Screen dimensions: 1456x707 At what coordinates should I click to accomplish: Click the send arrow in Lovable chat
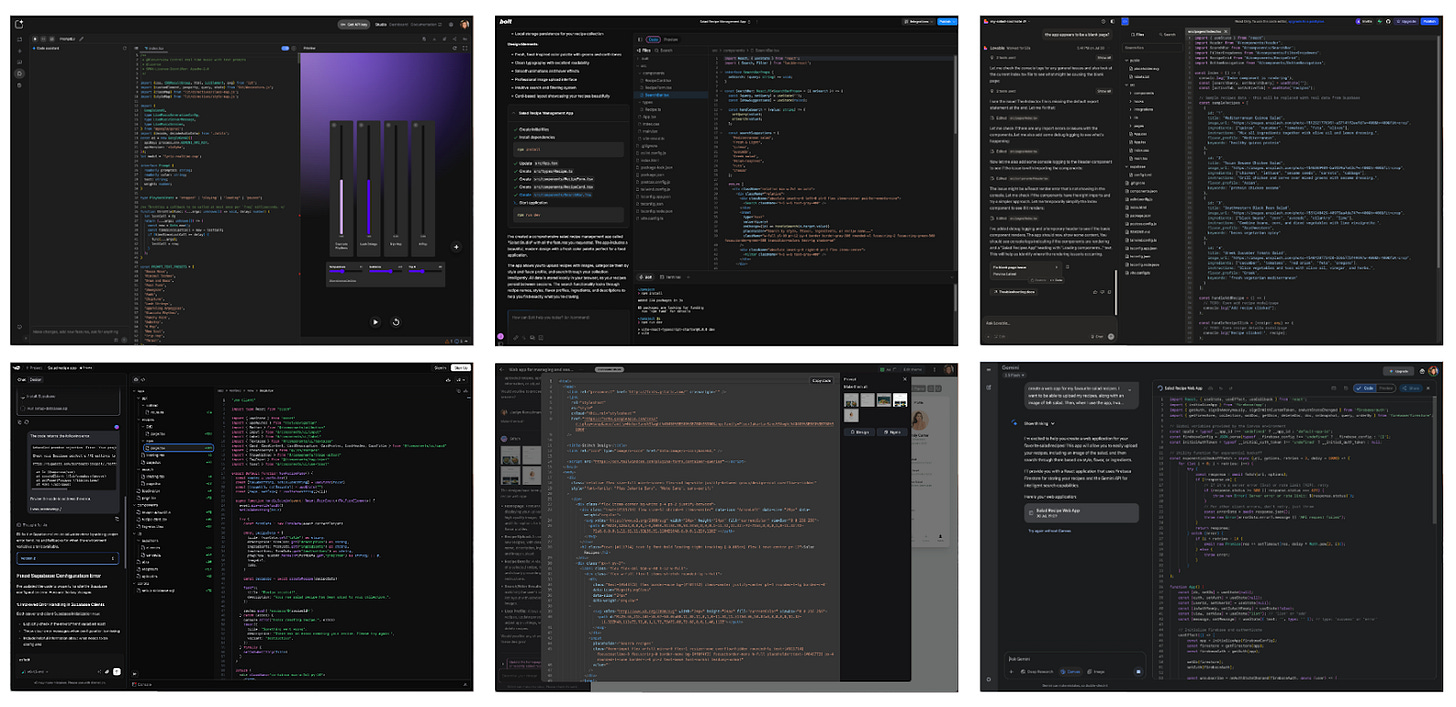[x=1111, y=337]
